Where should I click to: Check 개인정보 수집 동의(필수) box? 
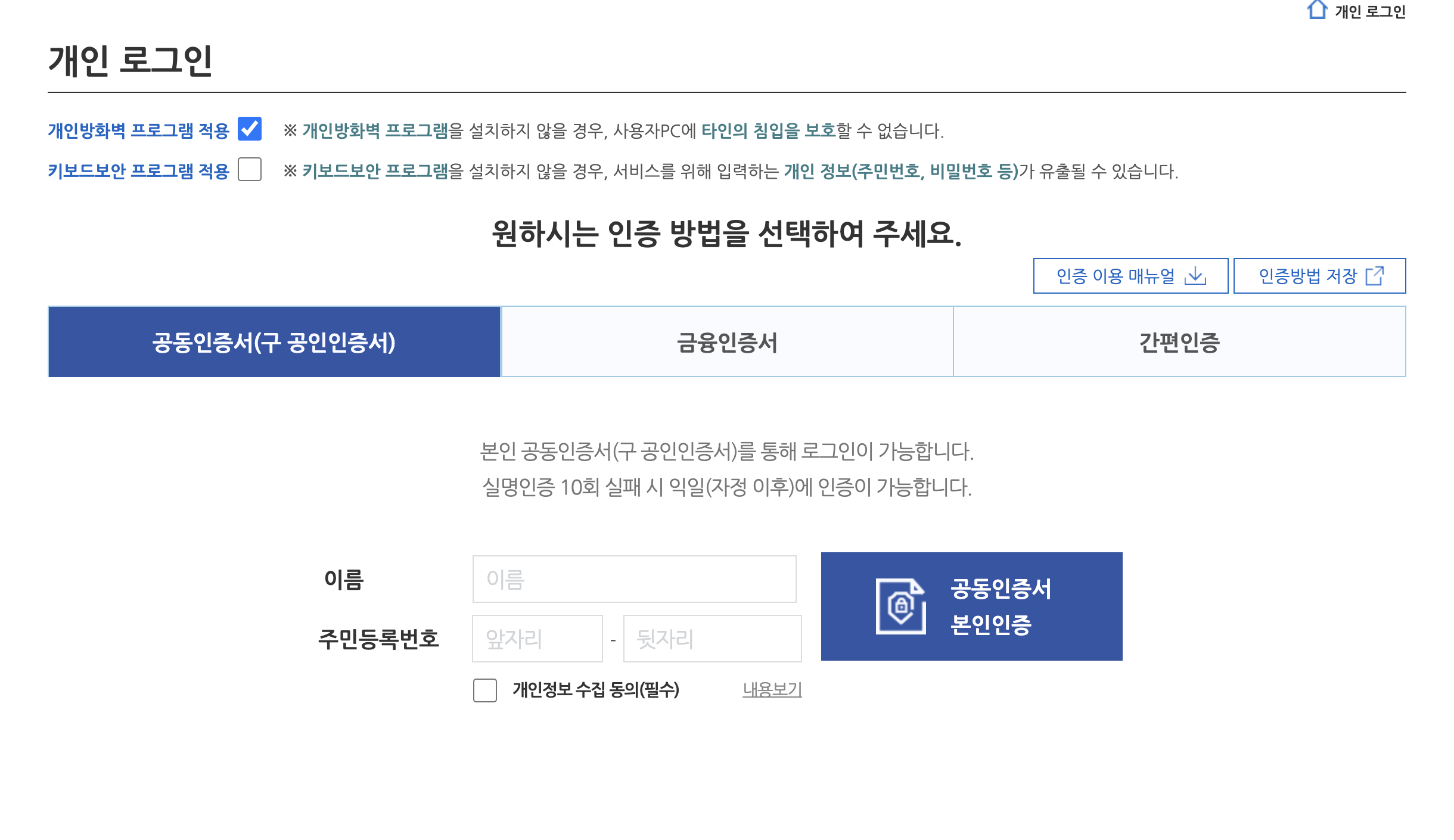485,690
